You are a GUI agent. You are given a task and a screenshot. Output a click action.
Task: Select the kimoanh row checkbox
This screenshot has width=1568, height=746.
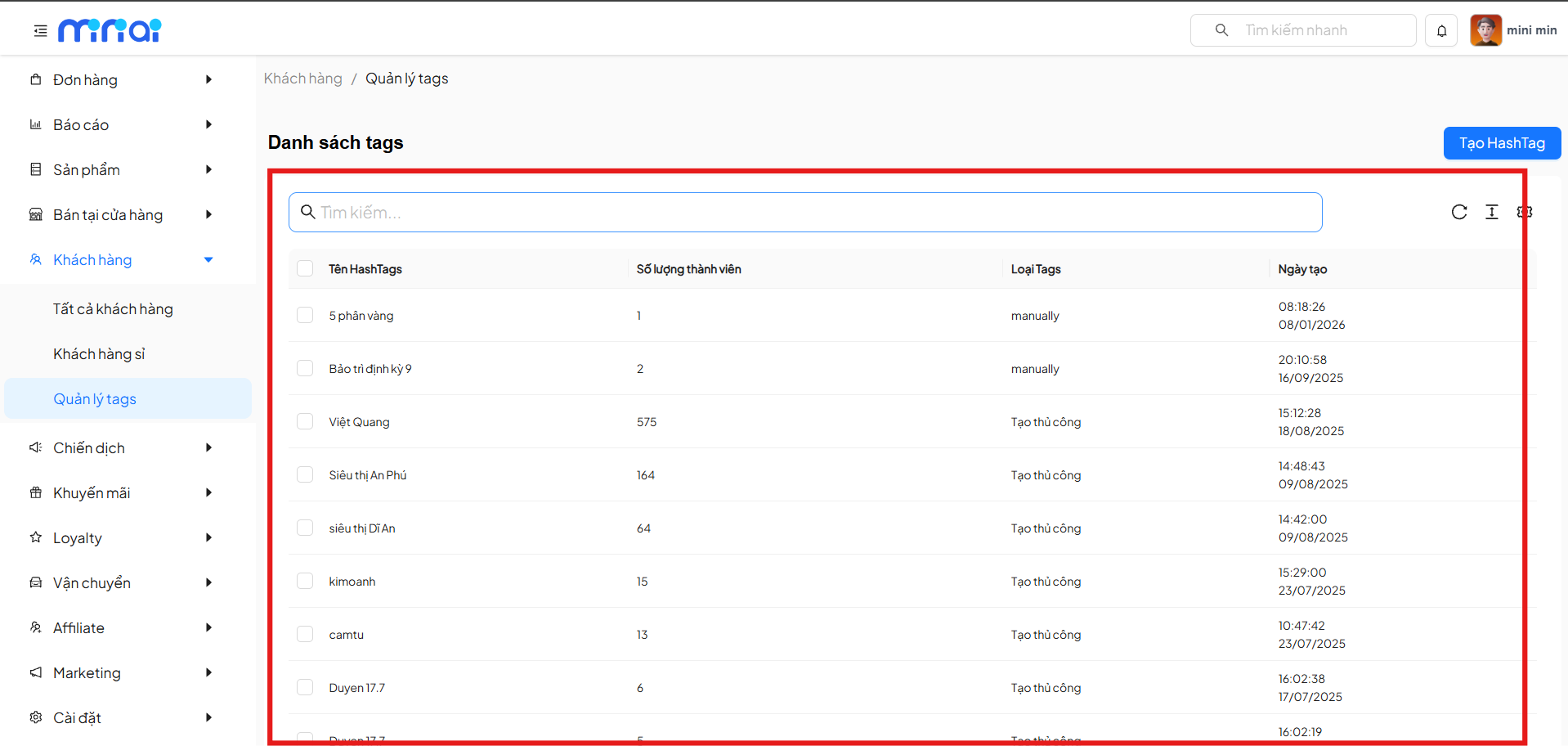point(305,581)
